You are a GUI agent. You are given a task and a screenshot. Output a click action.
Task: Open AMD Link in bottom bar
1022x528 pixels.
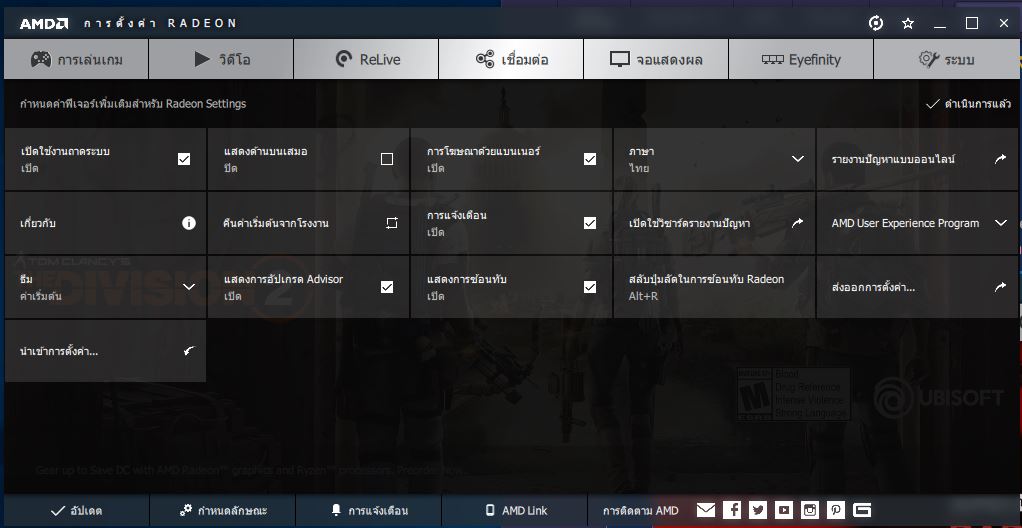(515, 510)
